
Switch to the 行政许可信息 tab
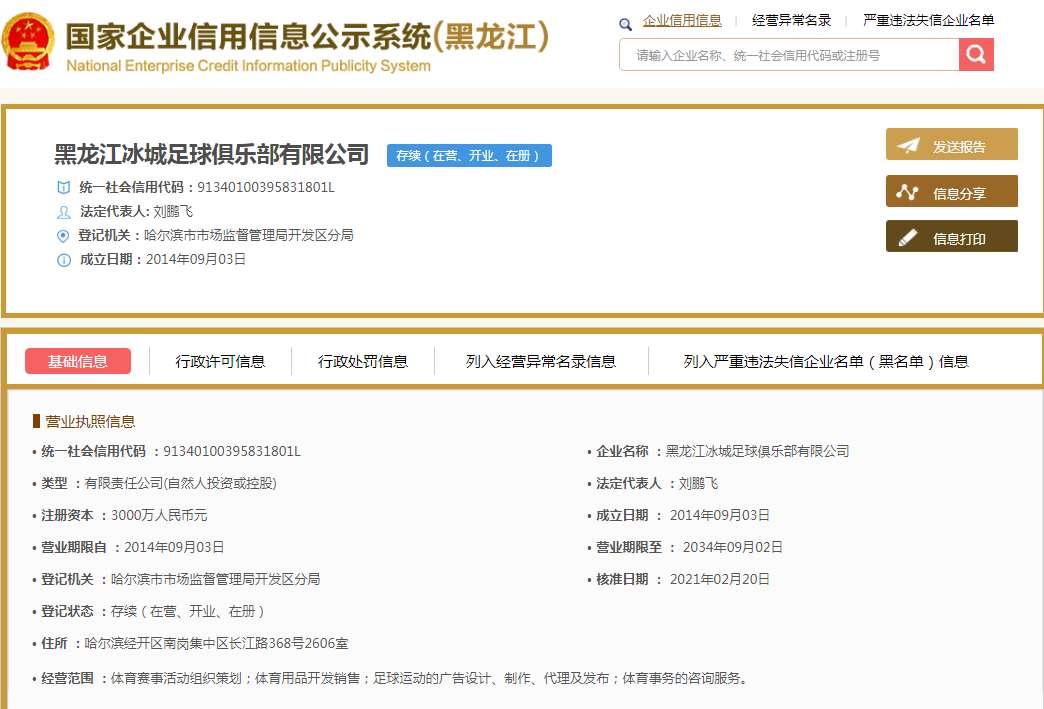point(220,361)
